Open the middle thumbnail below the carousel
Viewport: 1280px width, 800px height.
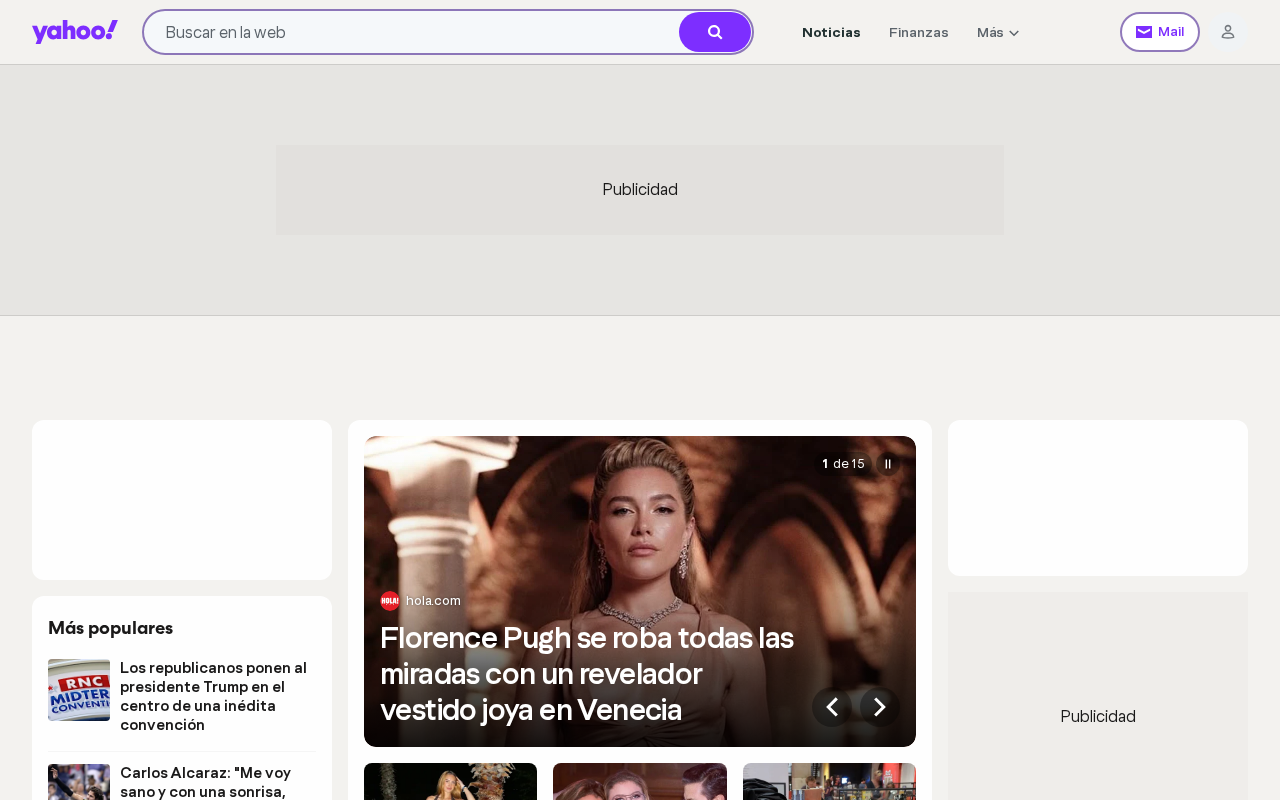tap(640, 782)
